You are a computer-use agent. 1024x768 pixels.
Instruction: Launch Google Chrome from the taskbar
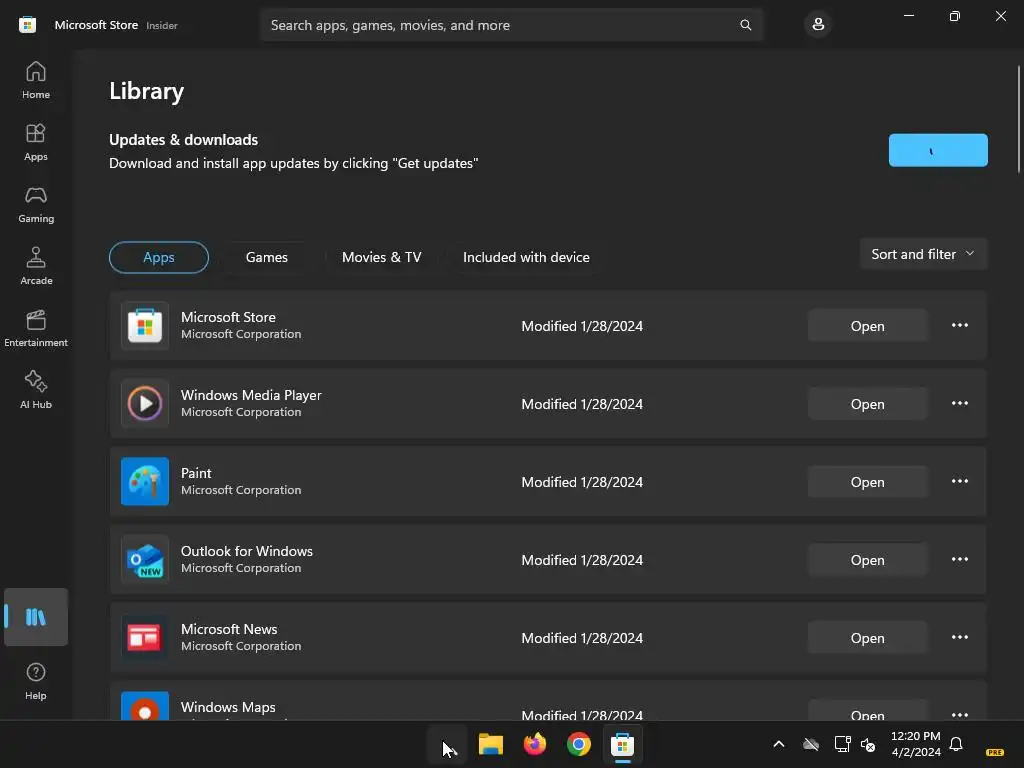pyautogui.click(x=579, y=744)
